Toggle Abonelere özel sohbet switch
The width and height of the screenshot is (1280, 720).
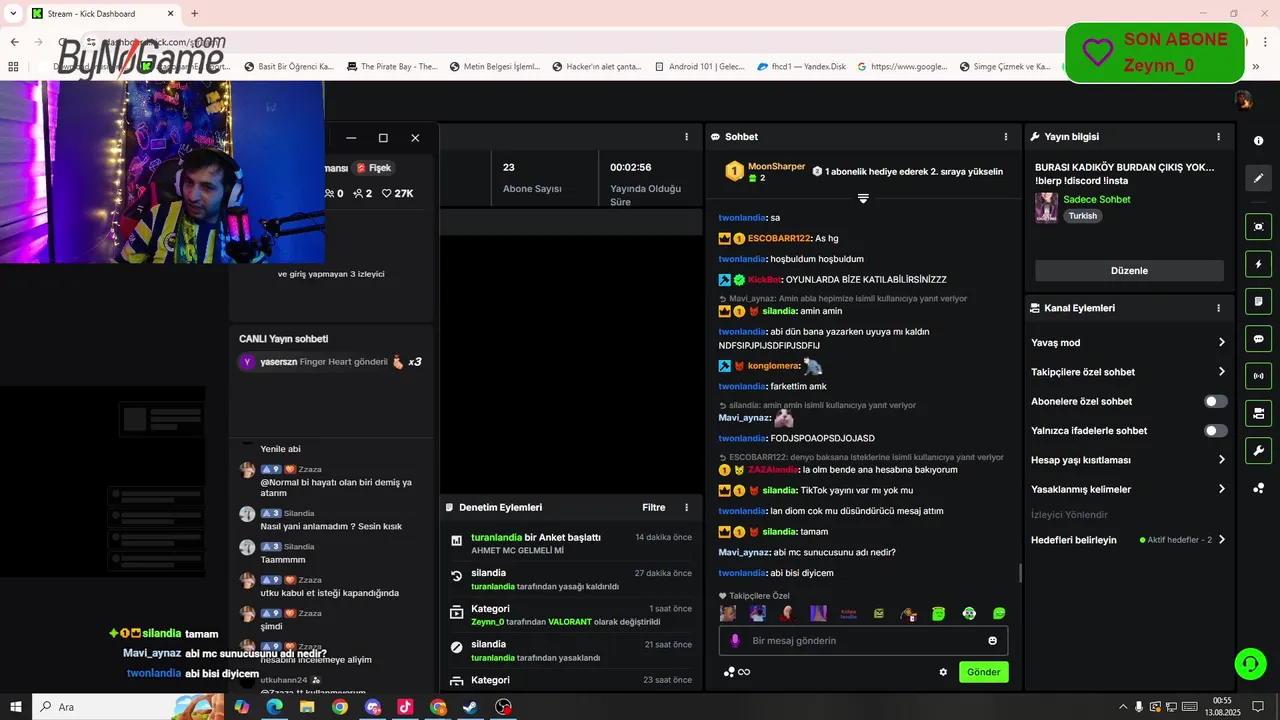coord(1216,401)
